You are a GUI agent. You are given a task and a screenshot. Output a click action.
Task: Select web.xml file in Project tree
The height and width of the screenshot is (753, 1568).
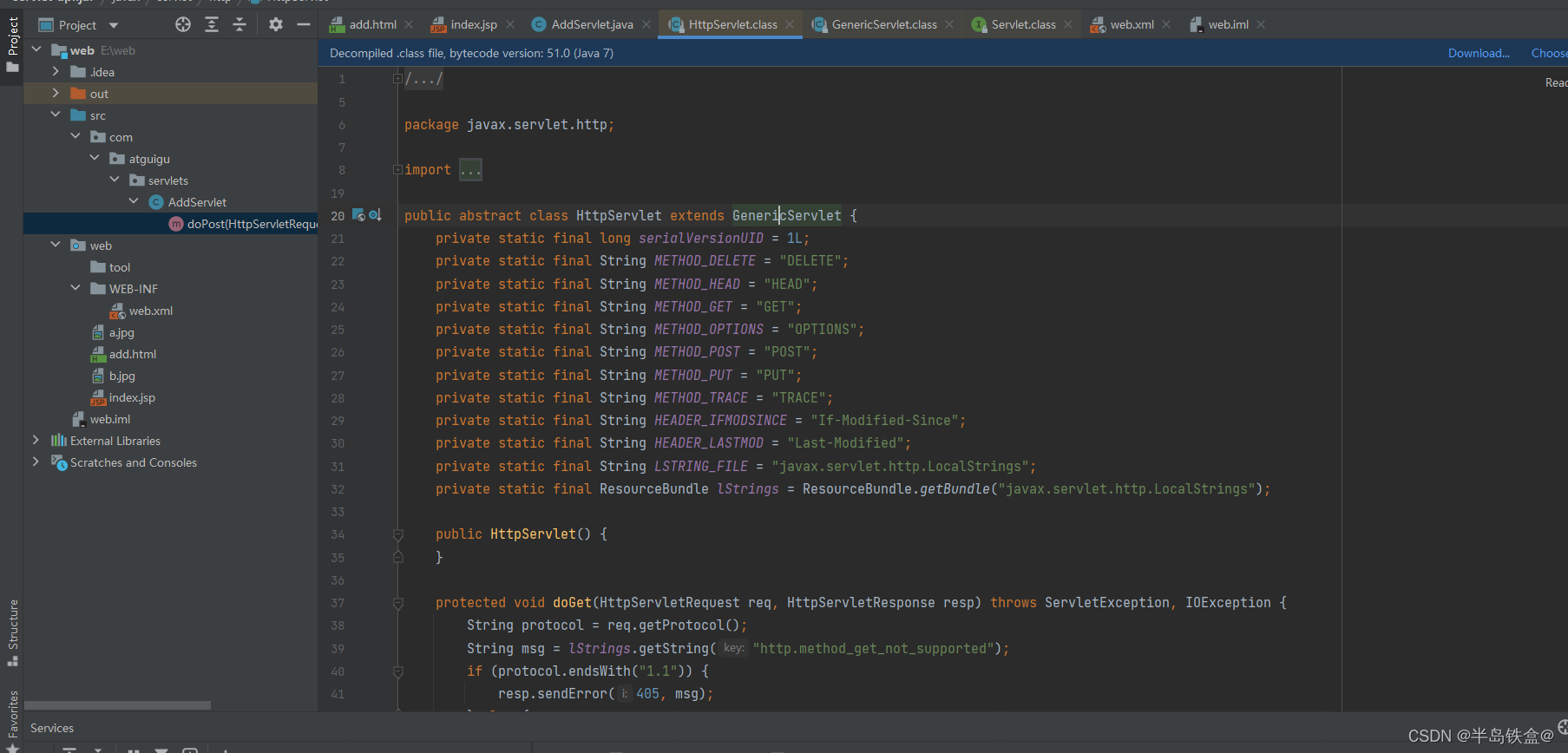point(150,311)
